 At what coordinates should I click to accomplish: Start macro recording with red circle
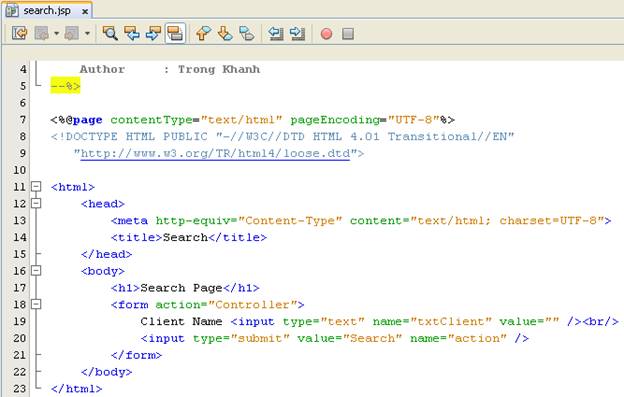tap(326, 34)
